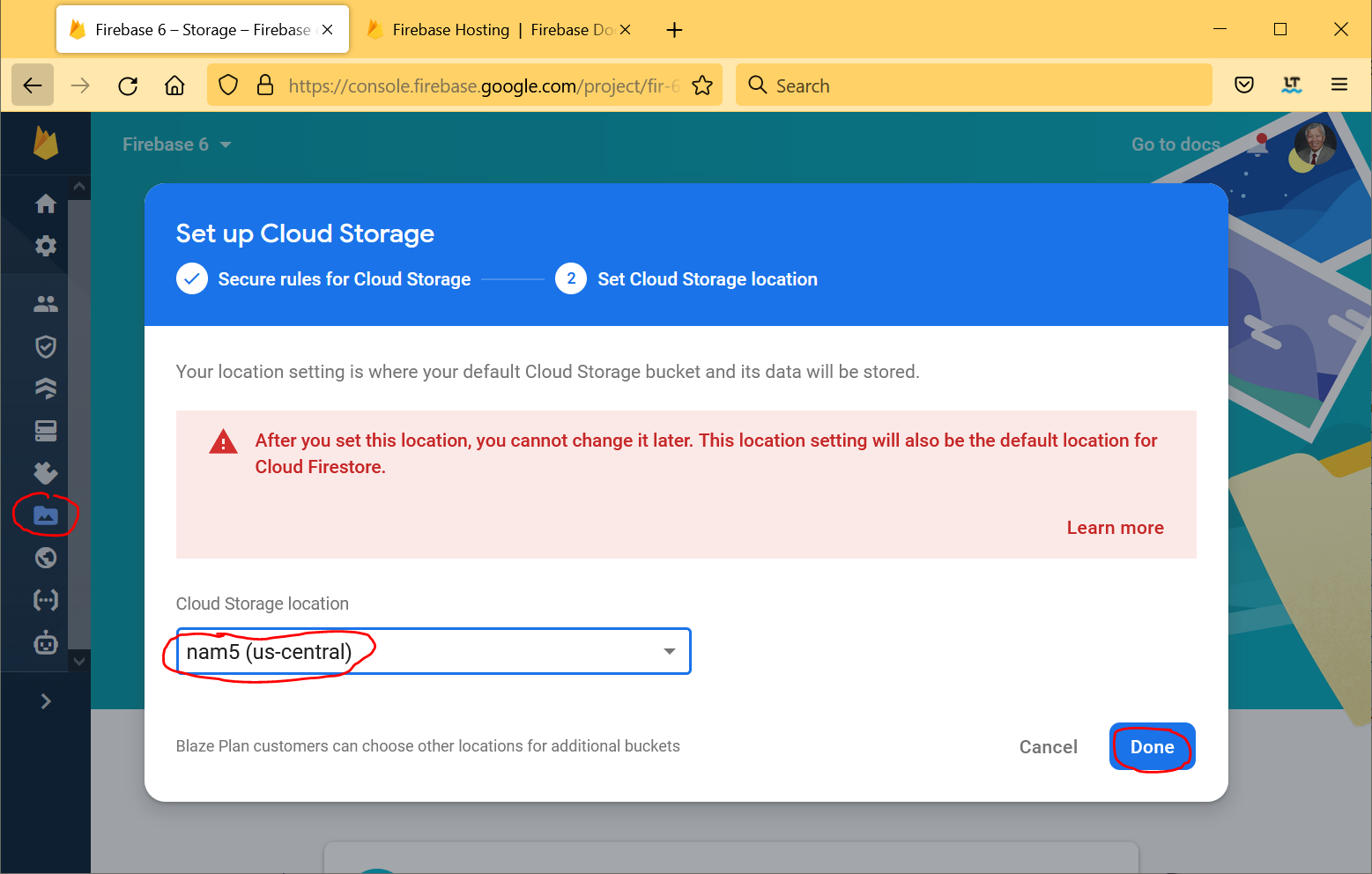Click the Project Overview home icon
Screen dimensions: 1372x874
(46, 204)
